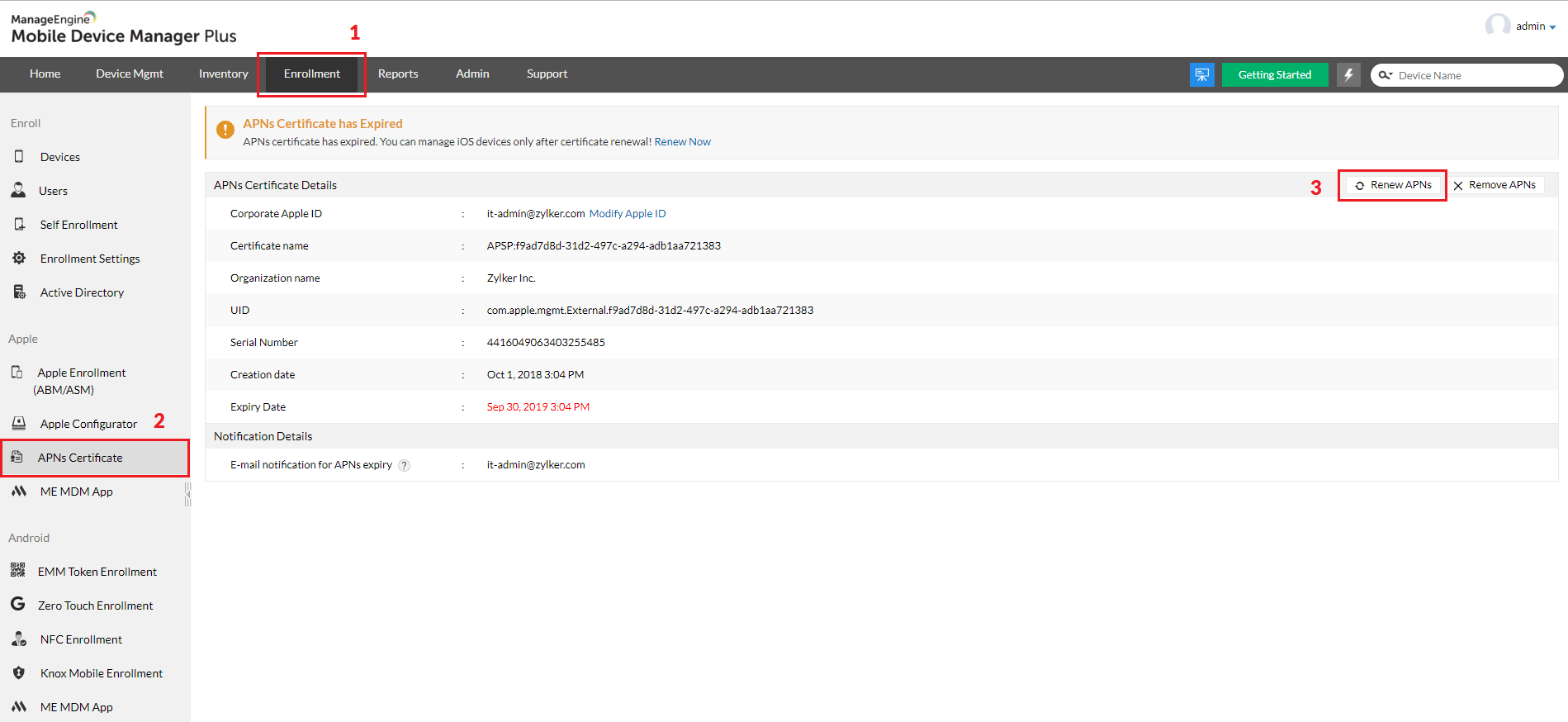Go to the Home tab
Image resolution: width=1568 pixels, height=722 pixels.
45,74
